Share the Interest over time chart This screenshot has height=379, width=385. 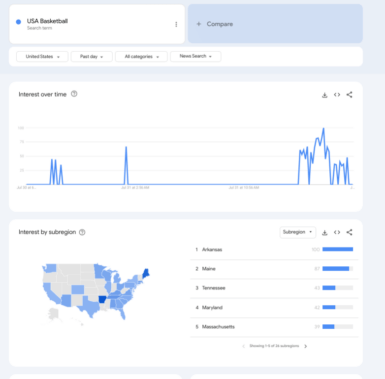[x=349, y=95]
